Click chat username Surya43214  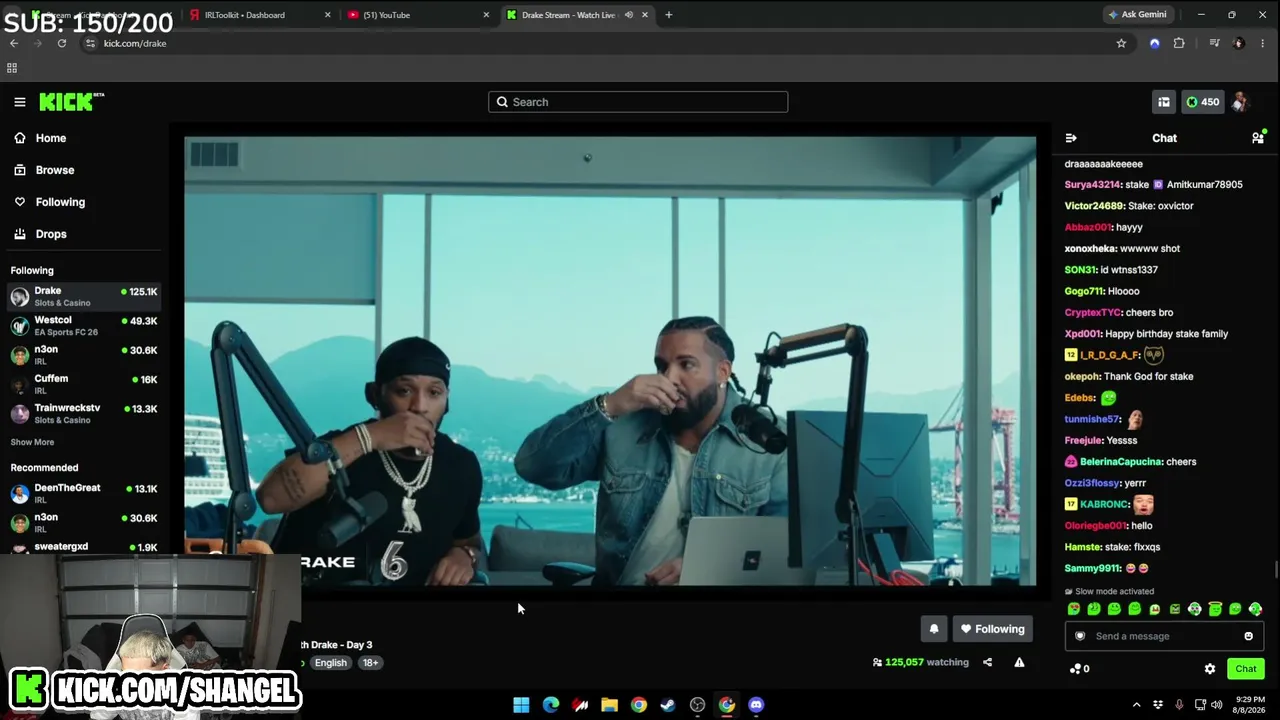pyautogui.click(x=1092, y=185)
